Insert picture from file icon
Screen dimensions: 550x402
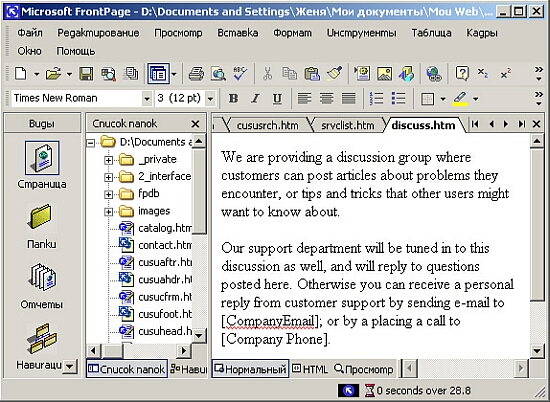pyautogui.click(x=384, y=74)
